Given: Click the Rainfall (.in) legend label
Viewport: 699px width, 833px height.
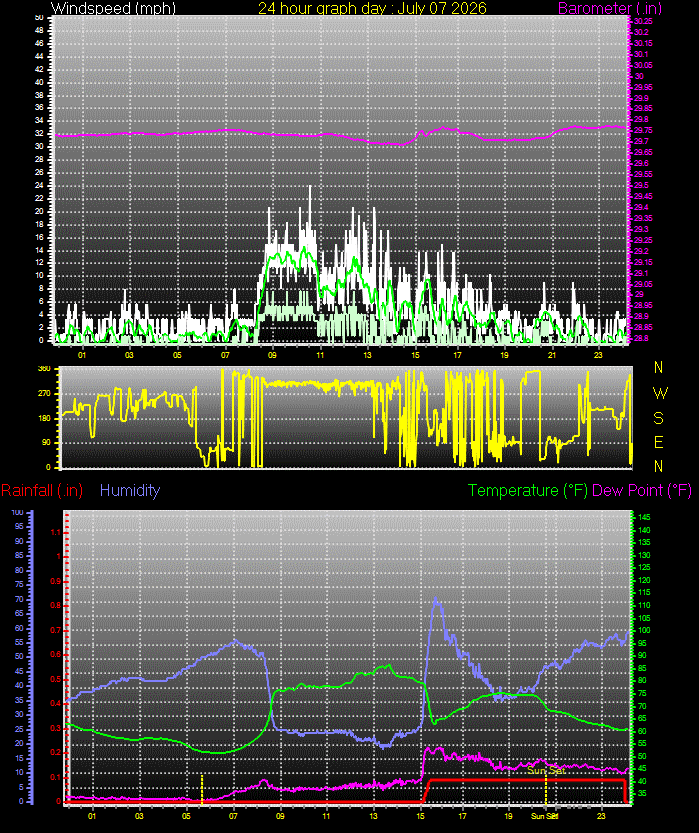Looking at the screenshot, I should click(42, 490).
